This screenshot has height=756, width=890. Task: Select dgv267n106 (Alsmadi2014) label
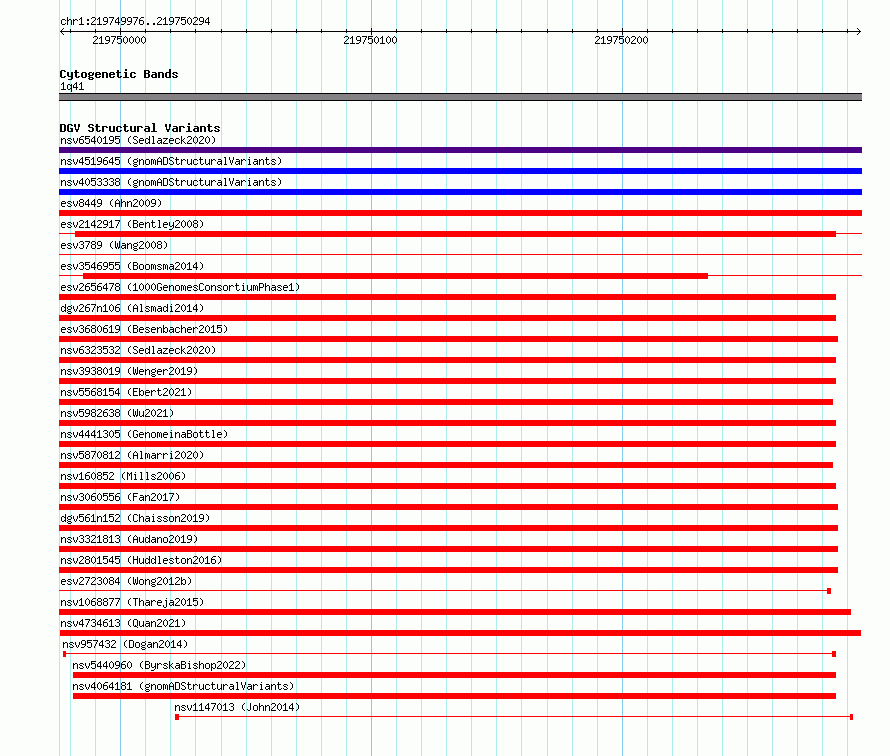point(132,308)
